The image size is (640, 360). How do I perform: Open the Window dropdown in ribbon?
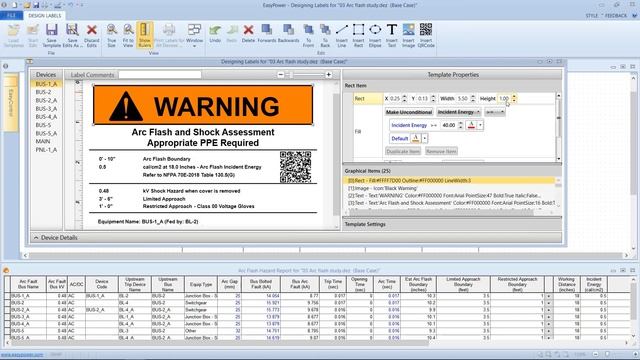click(x=194, y=35)
